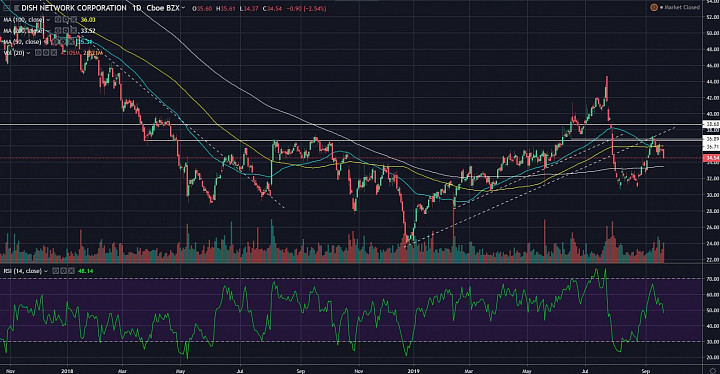Click the 70.00 RSI axis label

point(713,279)
